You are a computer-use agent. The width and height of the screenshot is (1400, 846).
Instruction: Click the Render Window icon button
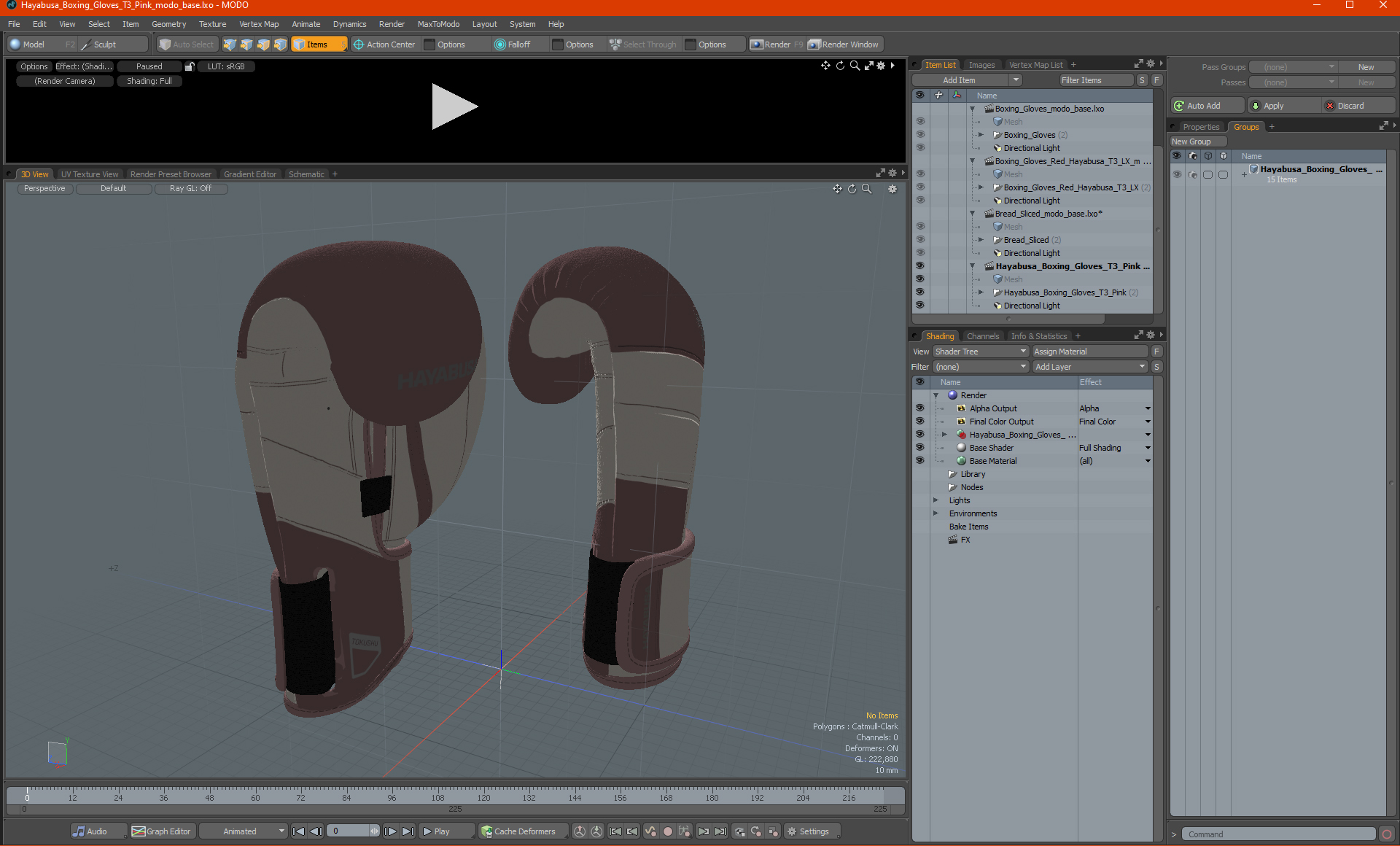coord(814,44)
